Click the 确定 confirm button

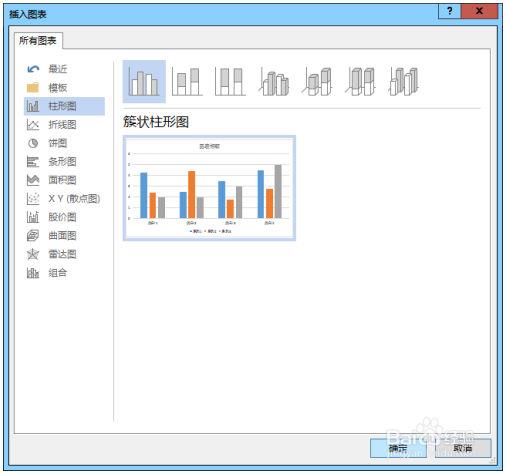[398, 448]
